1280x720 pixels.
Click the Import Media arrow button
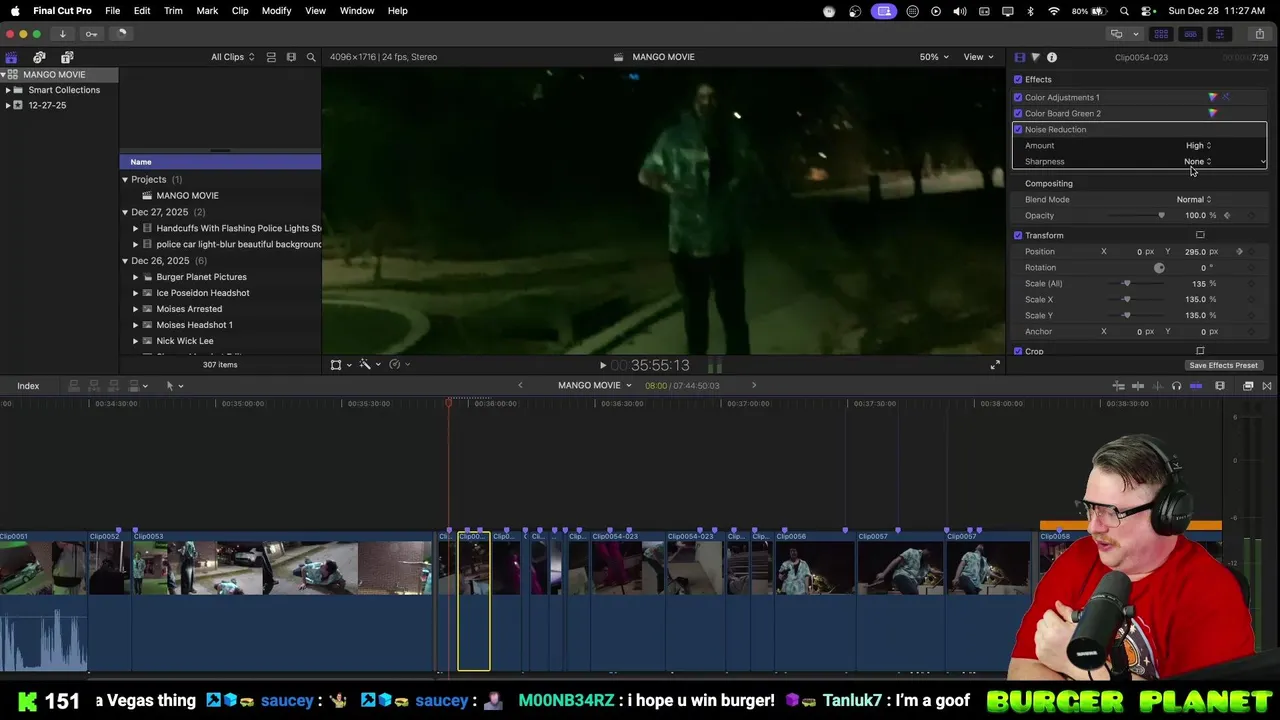[62, 34]
